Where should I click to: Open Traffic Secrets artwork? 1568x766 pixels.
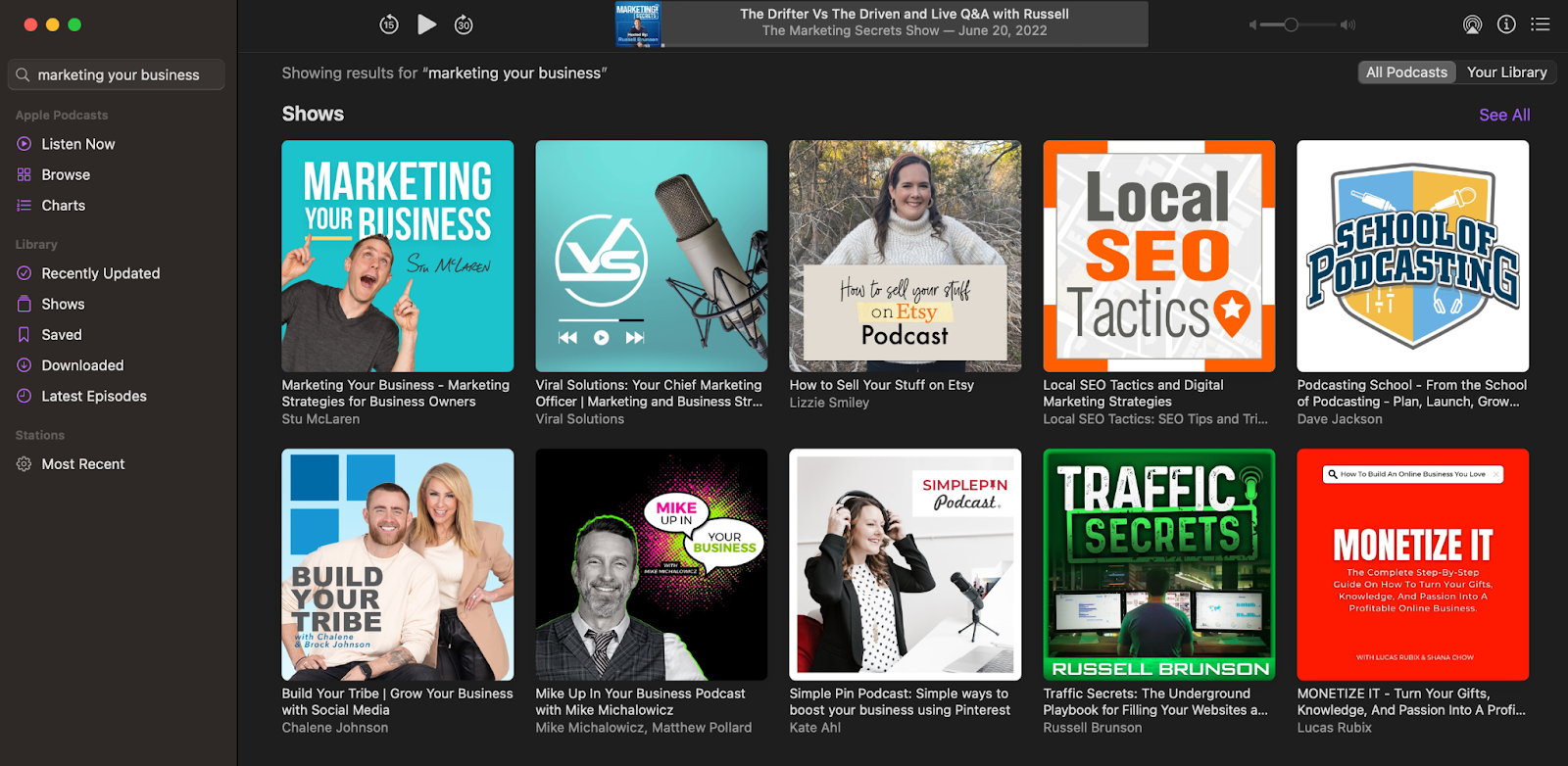(x=1159, y=564)
